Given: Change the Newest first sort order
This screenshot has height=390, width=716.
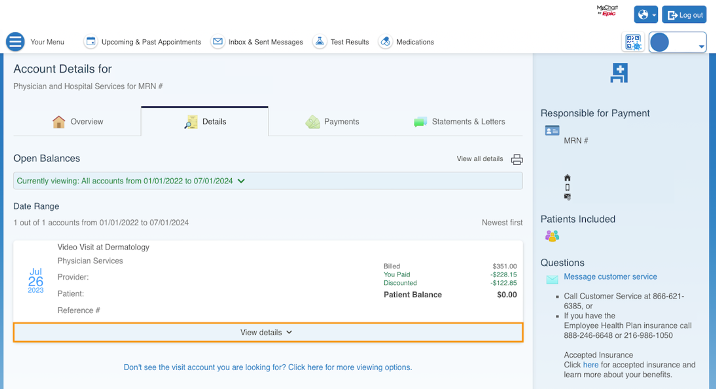Looking at the screenshot, I should click(502, 222).
